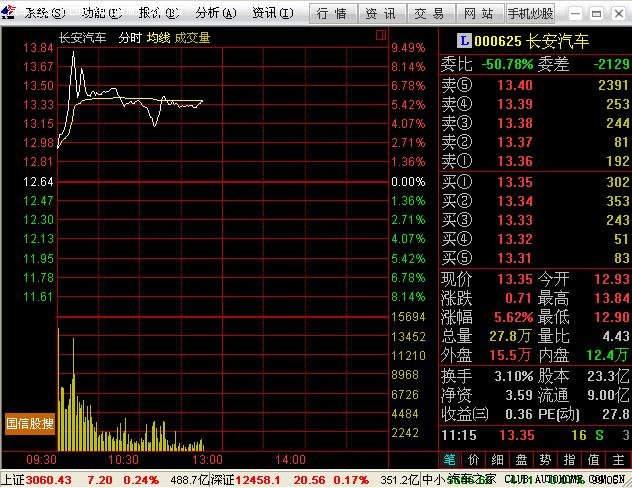
Task: Click the 网站 toolbar button
Action: (480, 14)
